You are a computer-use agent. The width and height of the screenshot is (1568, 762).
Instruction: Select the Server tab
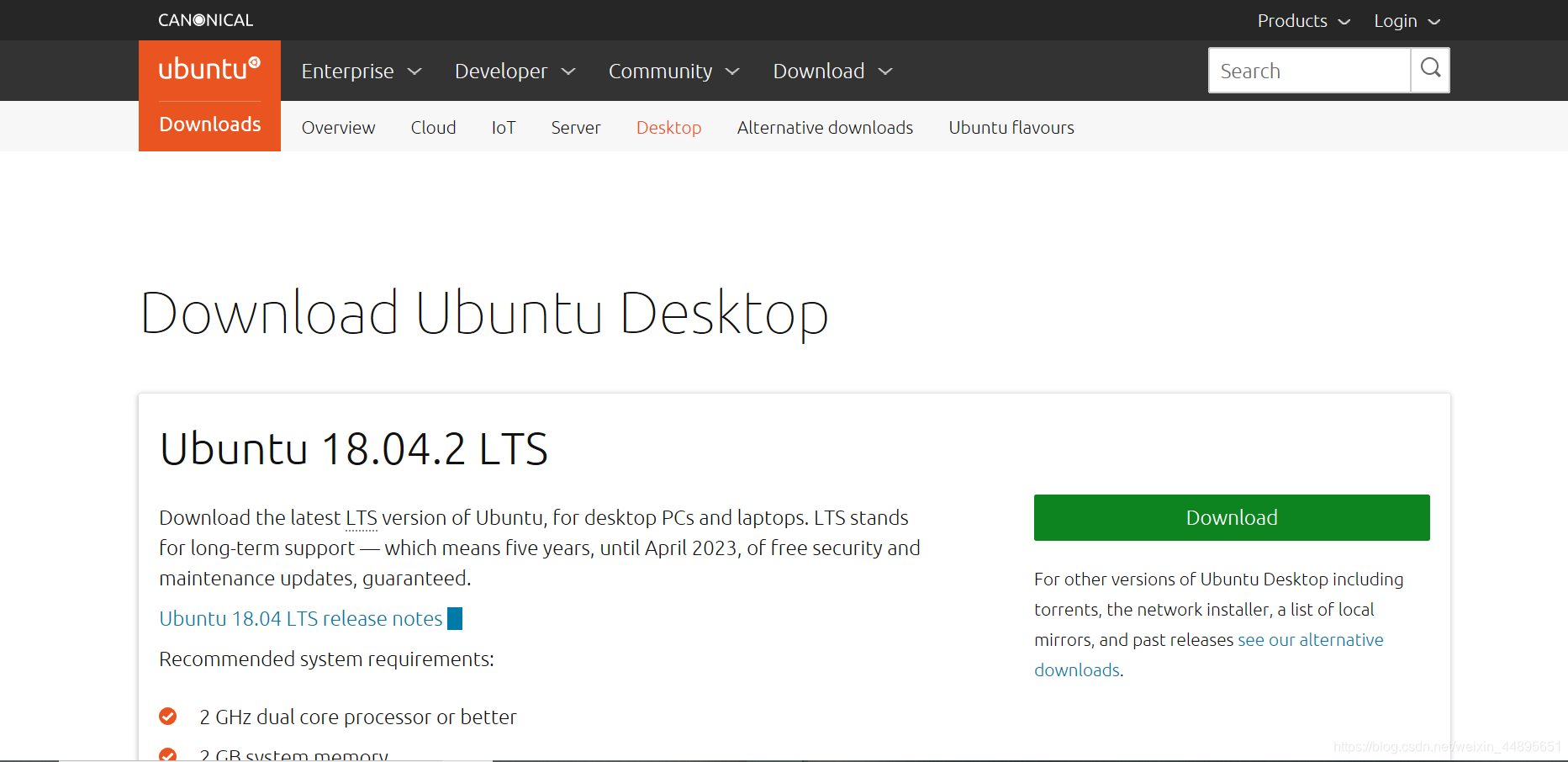tap(576, 128)
